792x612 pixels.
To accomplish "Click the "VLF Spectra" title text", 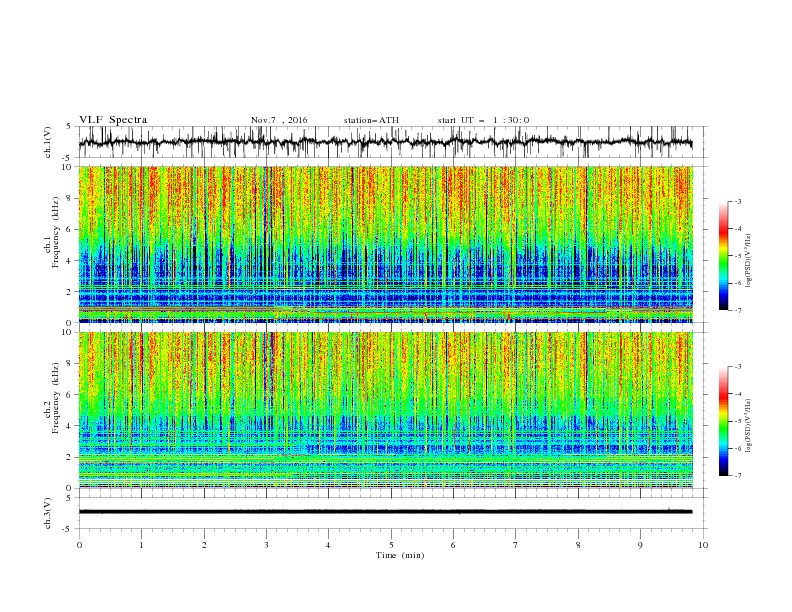I will tap(113, 120).
